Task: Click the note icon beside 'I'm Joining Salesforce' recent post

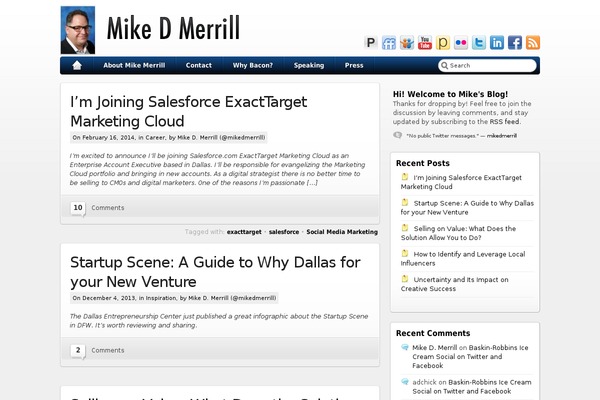Action: point(405,177)
